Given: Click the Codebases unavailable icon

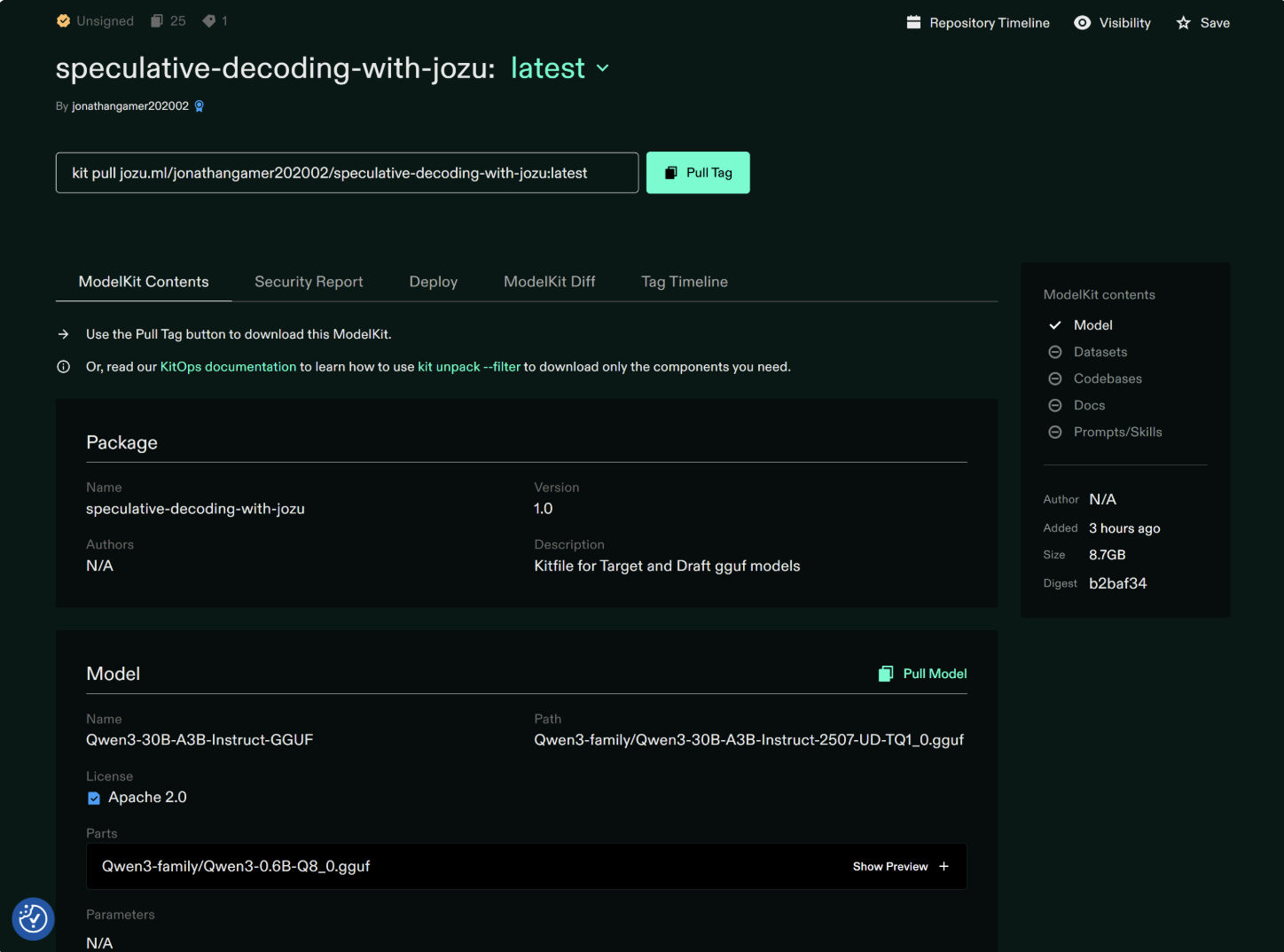Looking at the screenshot, I should click(1055, 378).
